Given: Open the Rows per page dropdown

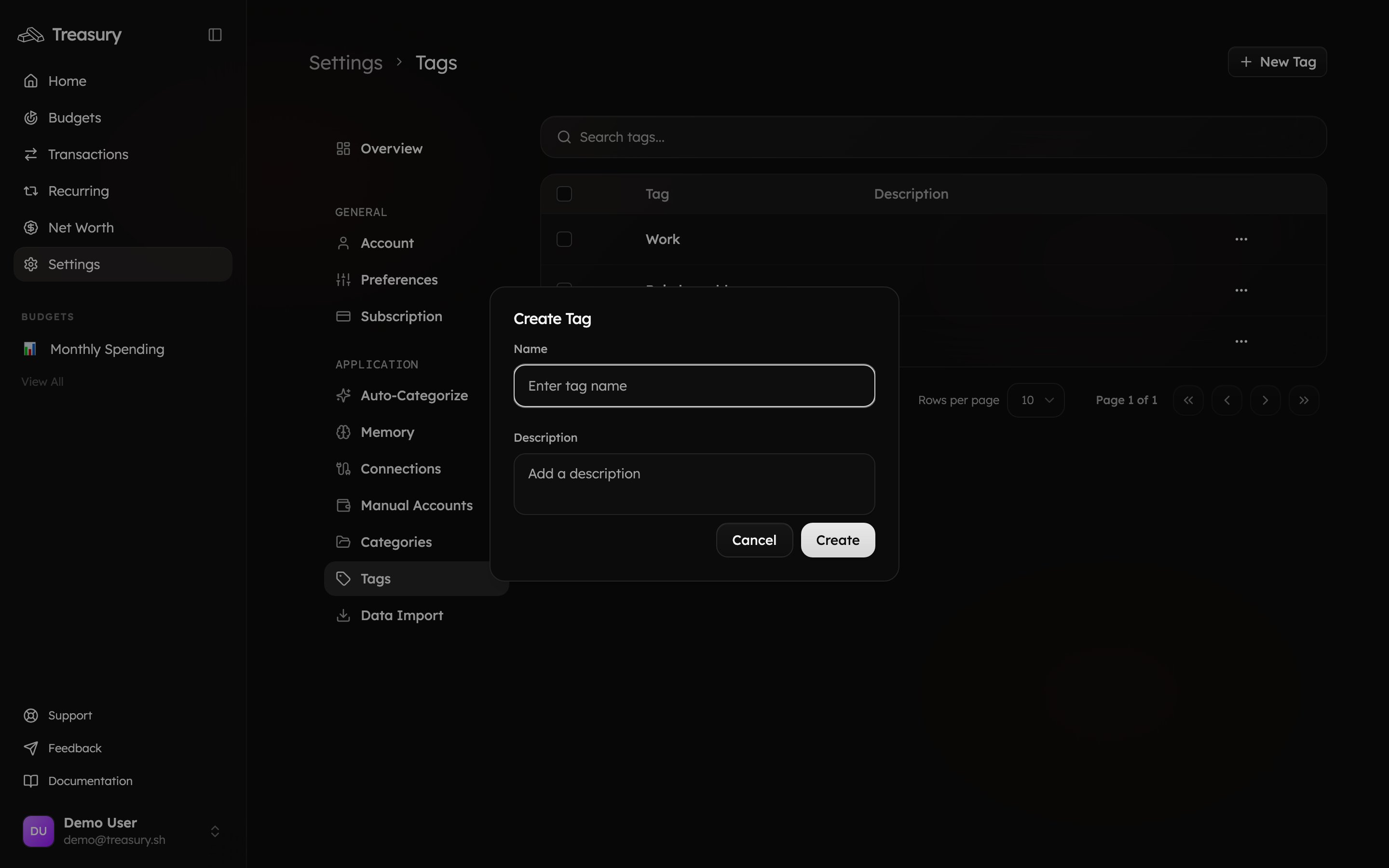Looking at the screenshot, I should [1036, 400].
